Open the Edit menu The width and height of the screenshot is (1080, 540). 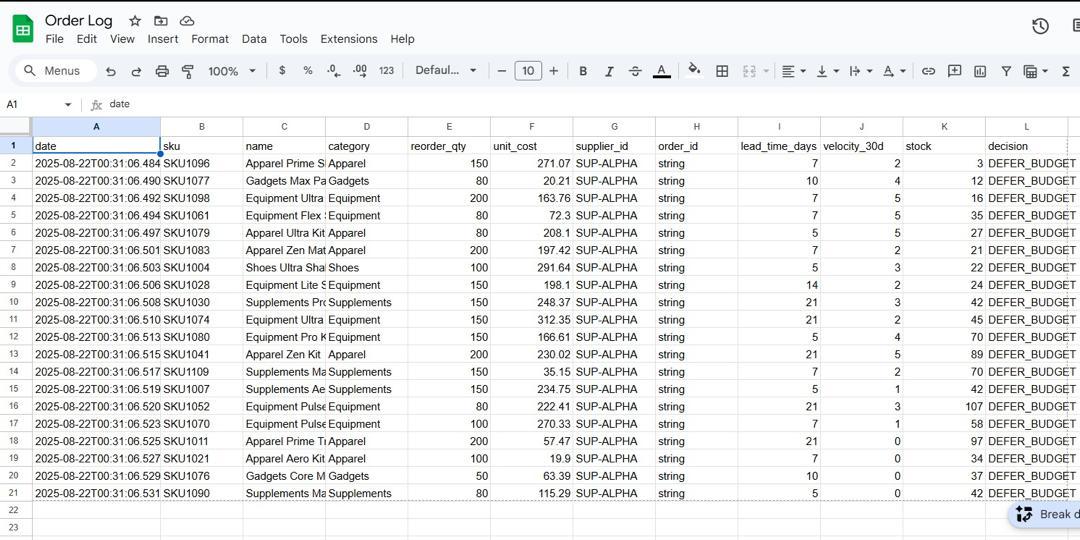coord(87,39)
